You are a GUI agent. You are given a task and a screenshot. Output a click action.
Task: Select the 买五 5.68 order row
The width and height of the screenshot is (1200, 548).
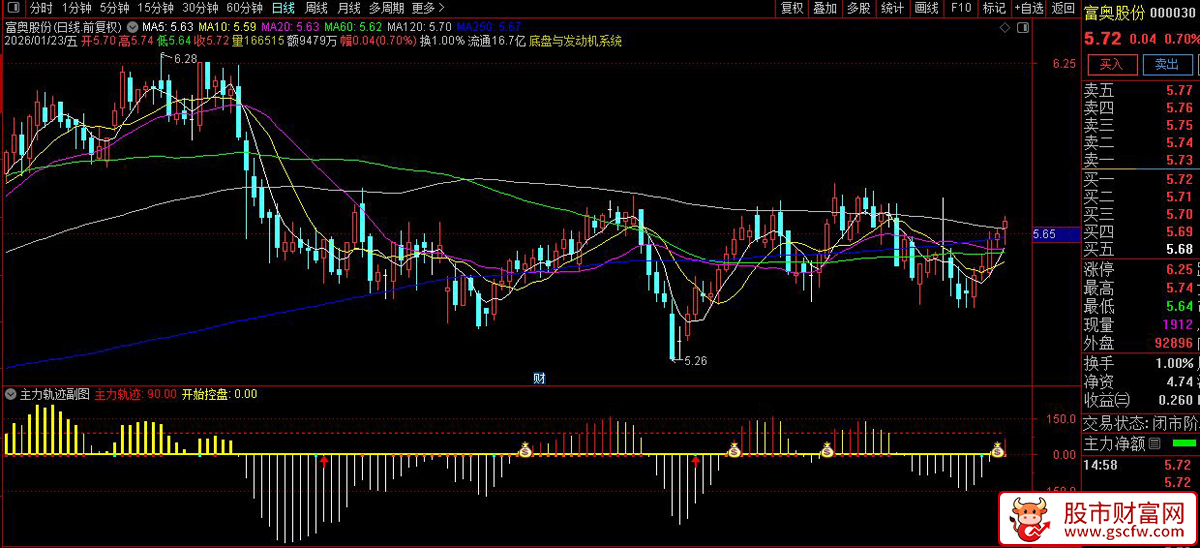click(x=1140, y=249)
